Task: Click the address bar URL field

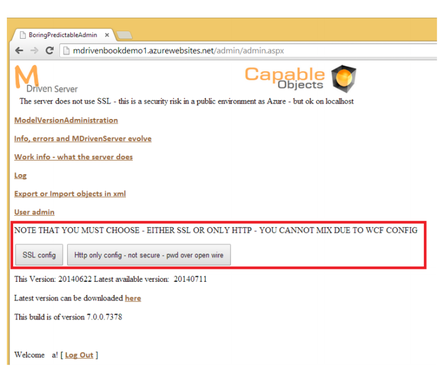Action: tap(248, 51)
